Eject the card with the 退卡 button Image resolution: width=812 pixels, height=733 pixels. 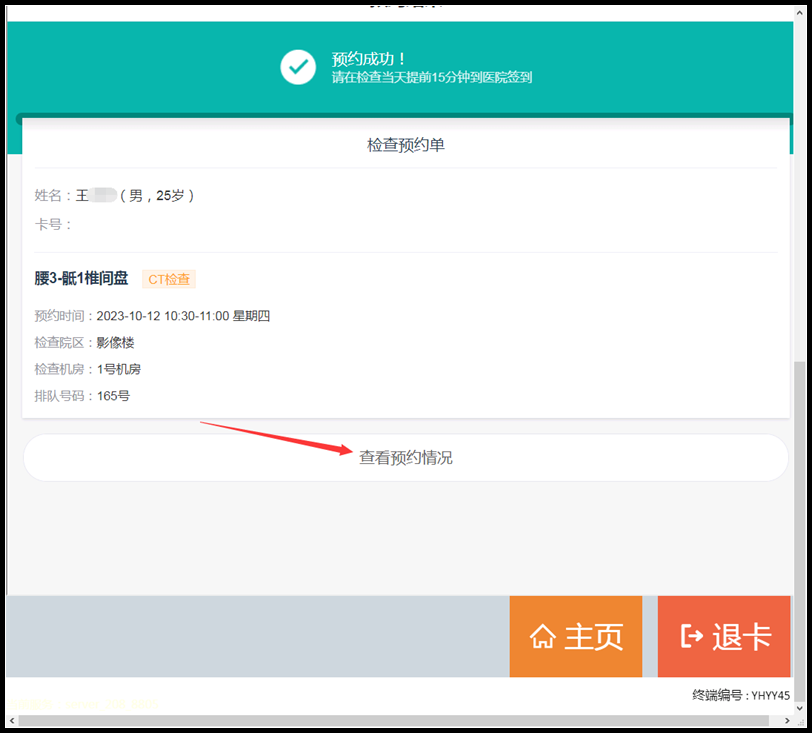[723, 636]
